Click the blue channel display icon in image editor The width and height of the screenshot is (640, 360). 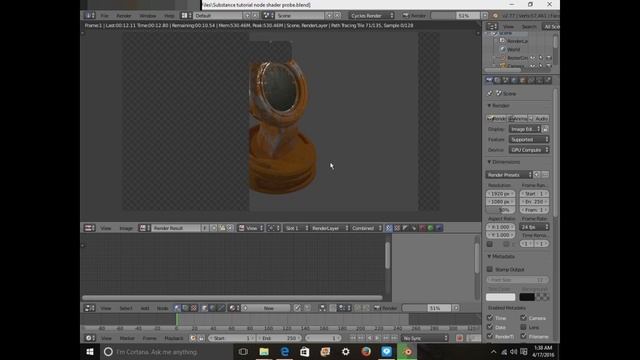(x=439, y=228)
